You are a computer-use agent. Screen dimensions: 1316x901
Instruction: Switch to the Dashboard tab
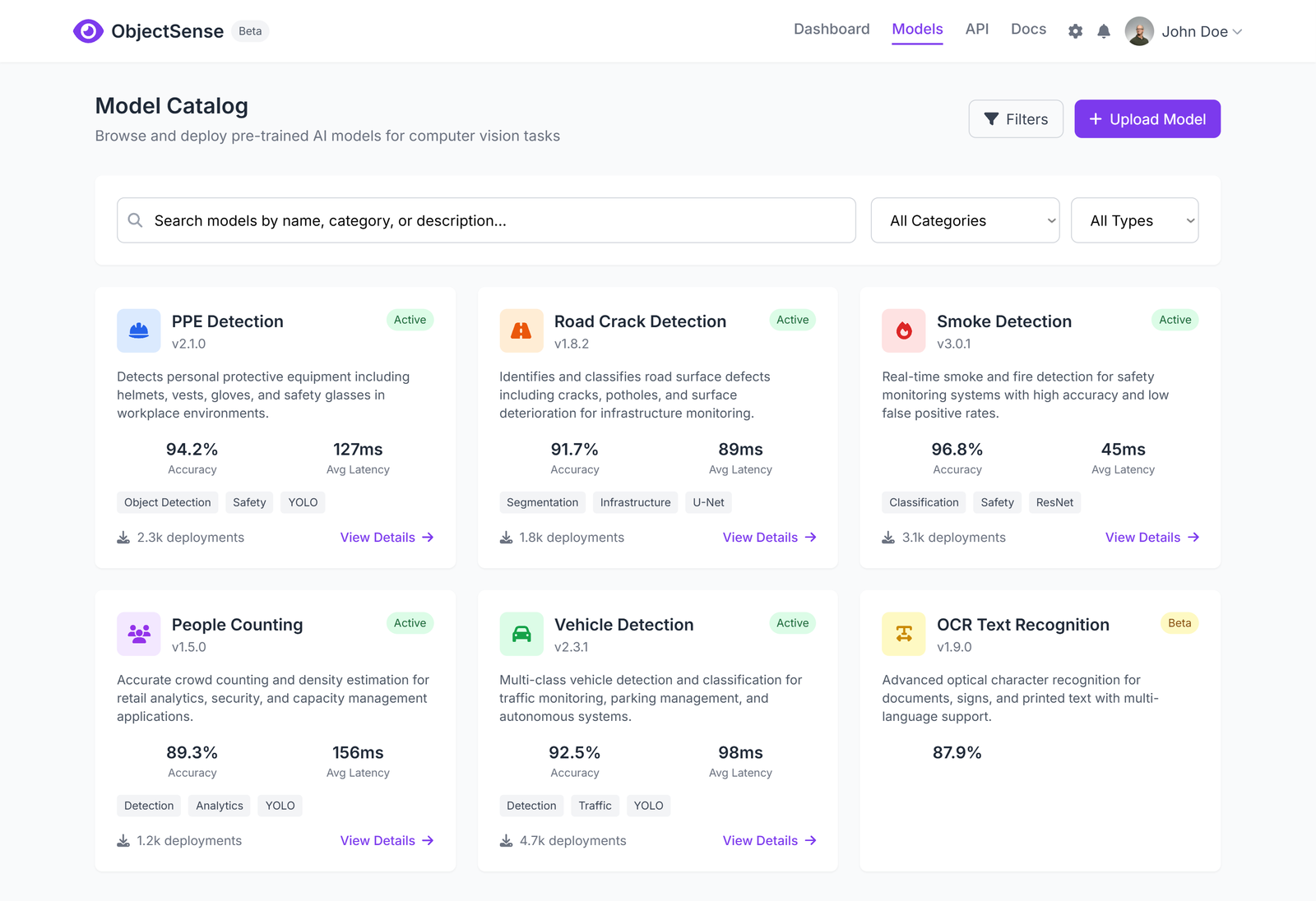832,29
